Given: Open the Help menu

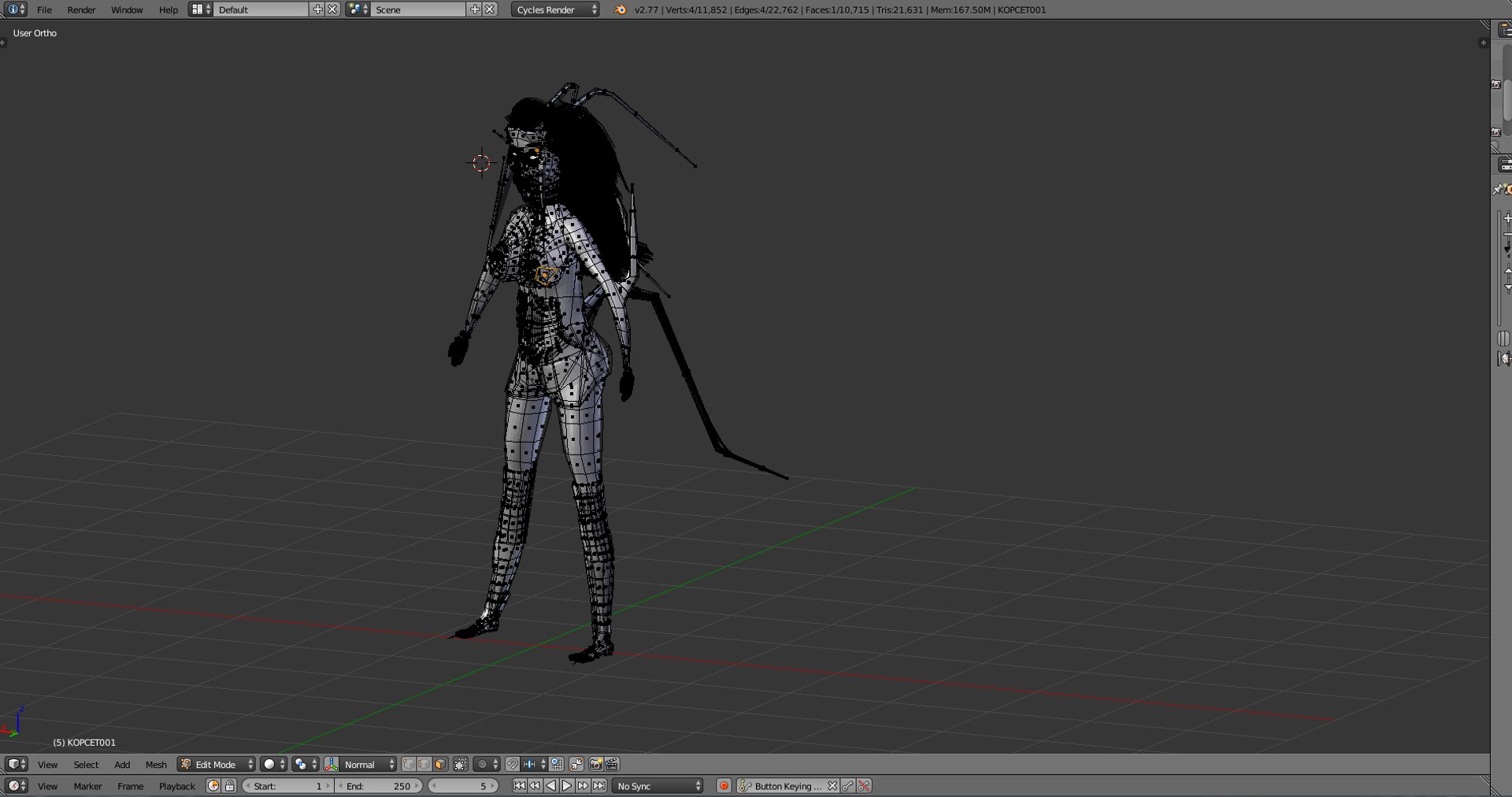Looking at the screenshot, I should pyautogui.click(x=169, y=9).
